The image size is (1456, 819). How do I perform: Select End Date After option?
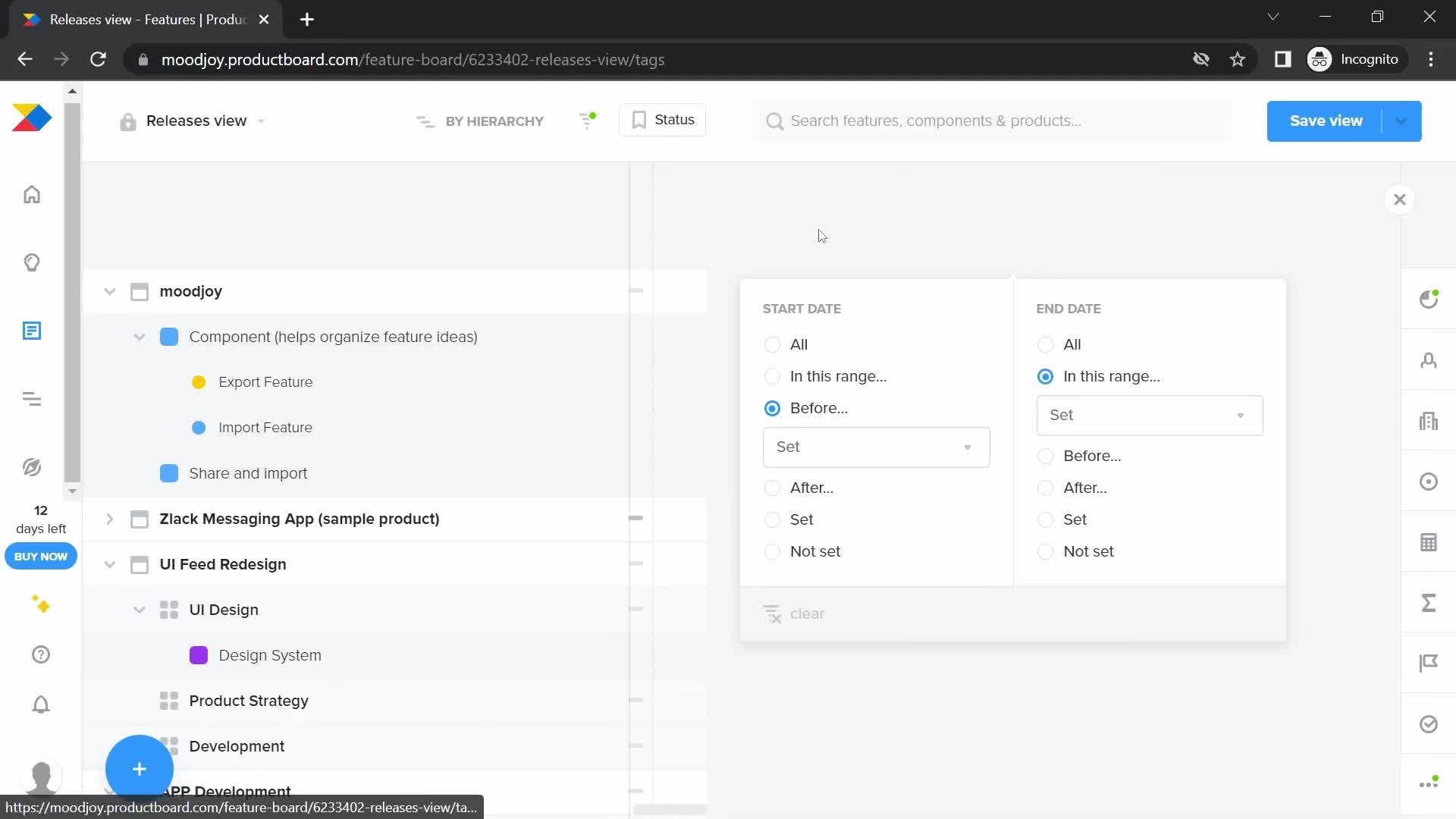point(1045,488)
